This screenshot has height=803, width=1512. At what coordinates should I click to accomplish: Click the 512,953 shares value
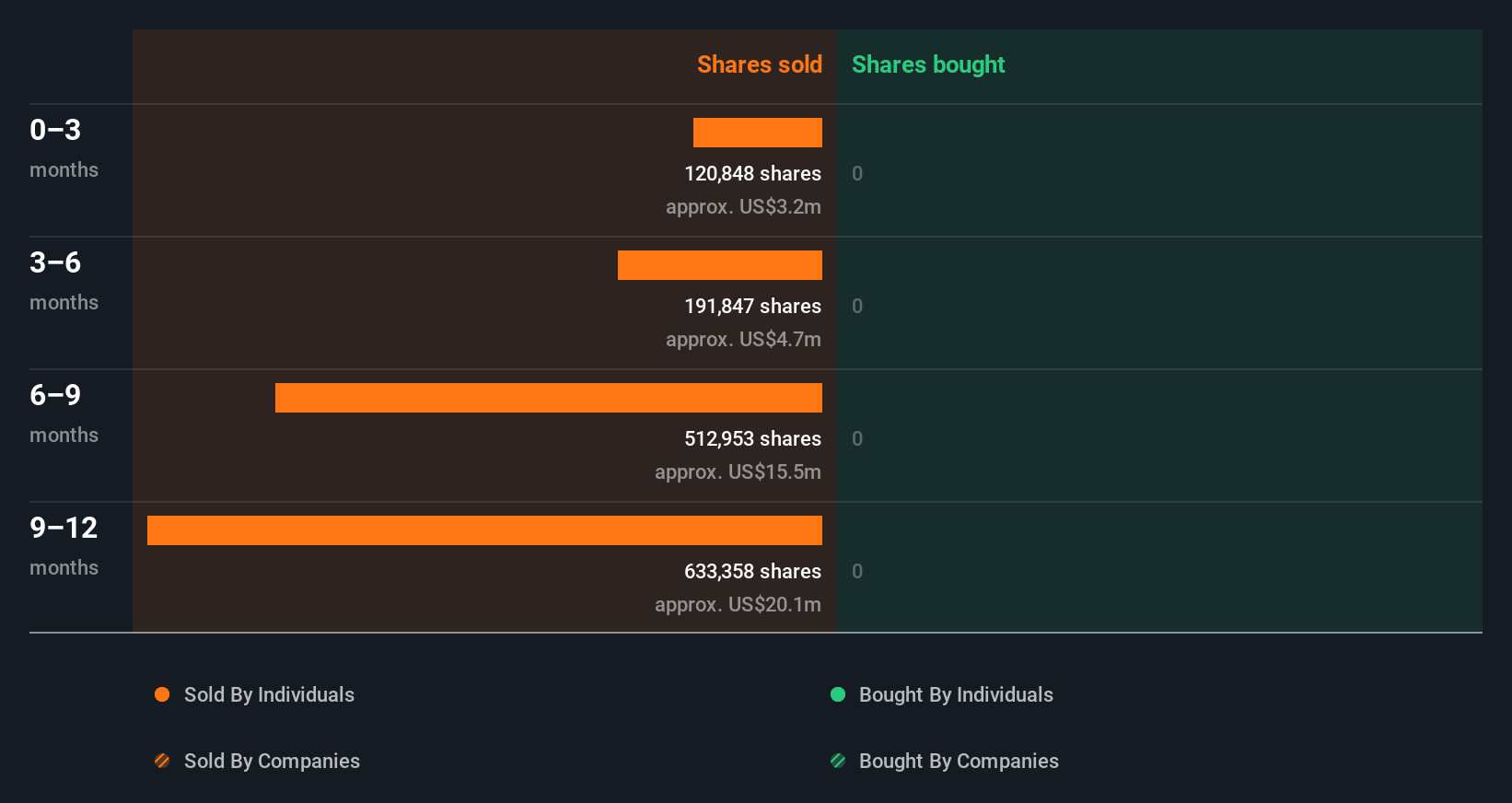click(752, 438)
